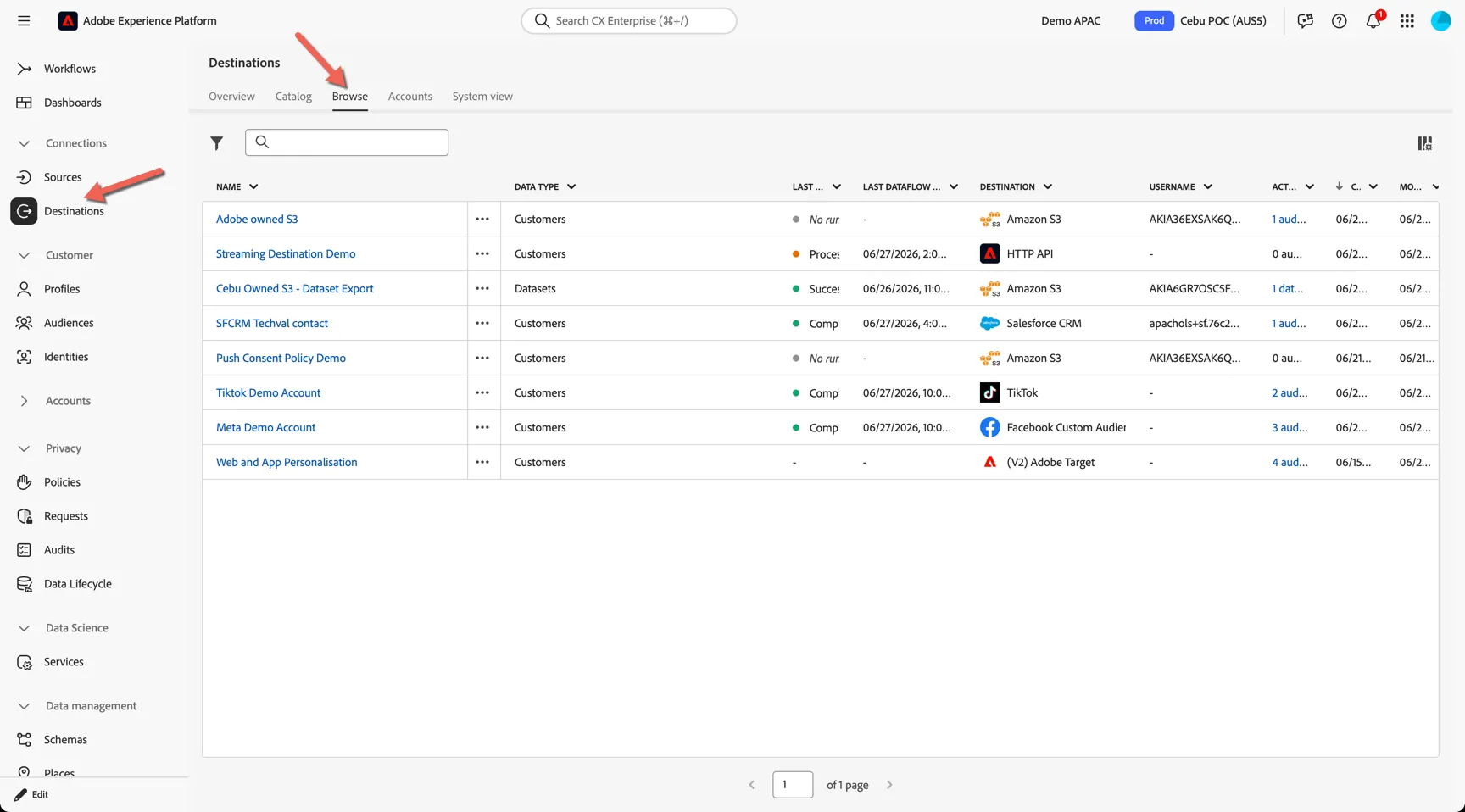
Task: Open the feedback chat icon
Action: [x=1306, y=21]
